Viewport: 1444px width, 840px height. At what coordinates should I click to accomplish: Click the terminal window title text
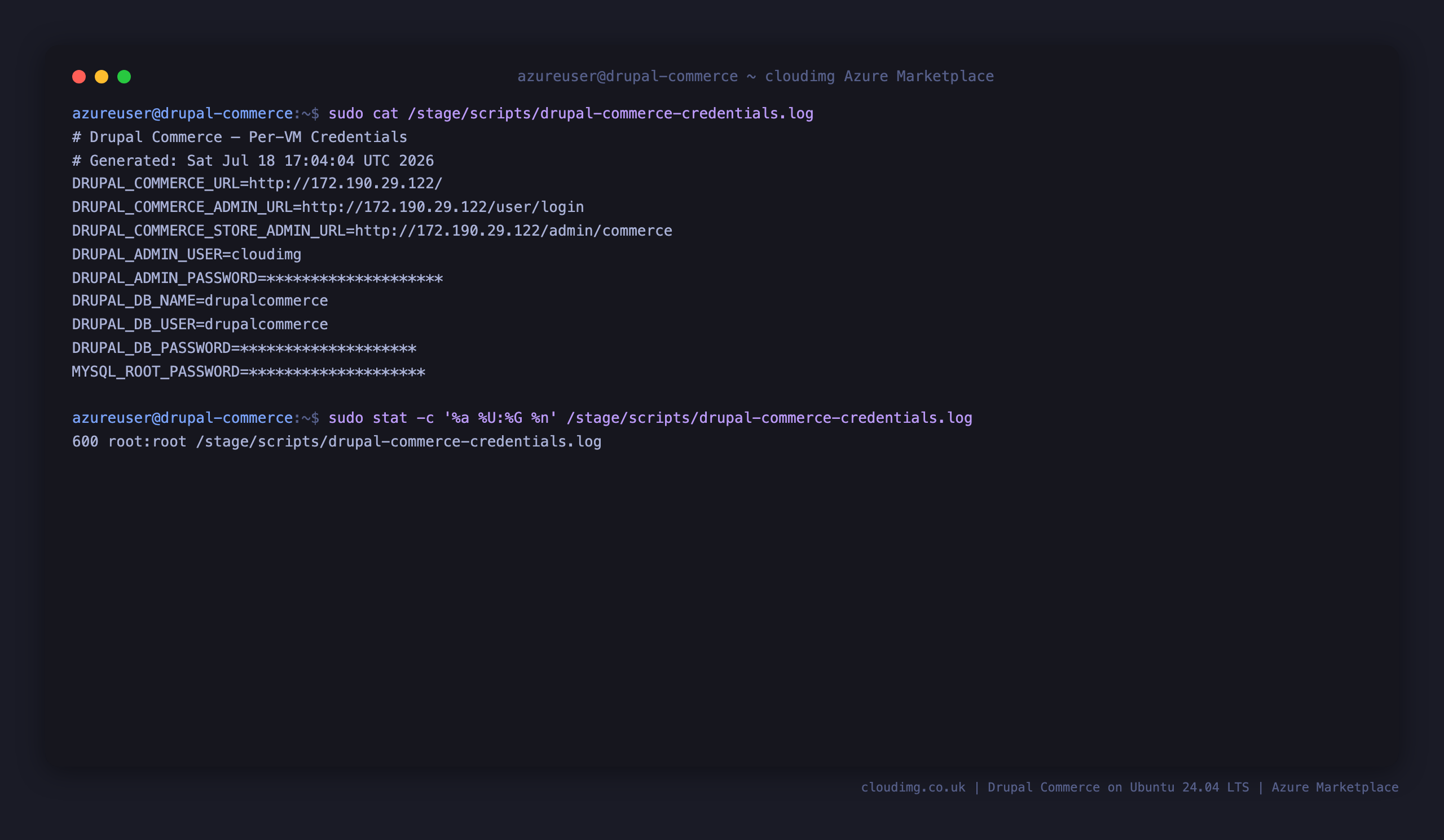click(x=755, y=76)
